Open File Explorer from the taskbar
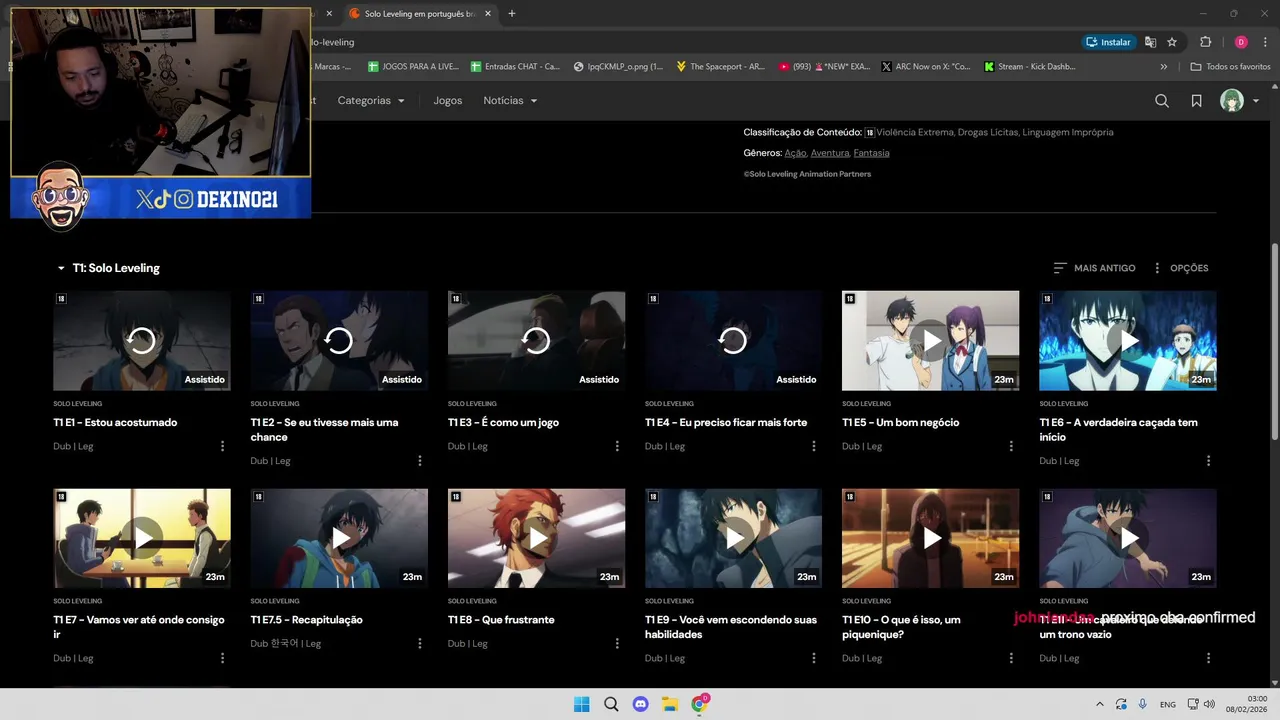The image size is (1280, 720). 670,704
